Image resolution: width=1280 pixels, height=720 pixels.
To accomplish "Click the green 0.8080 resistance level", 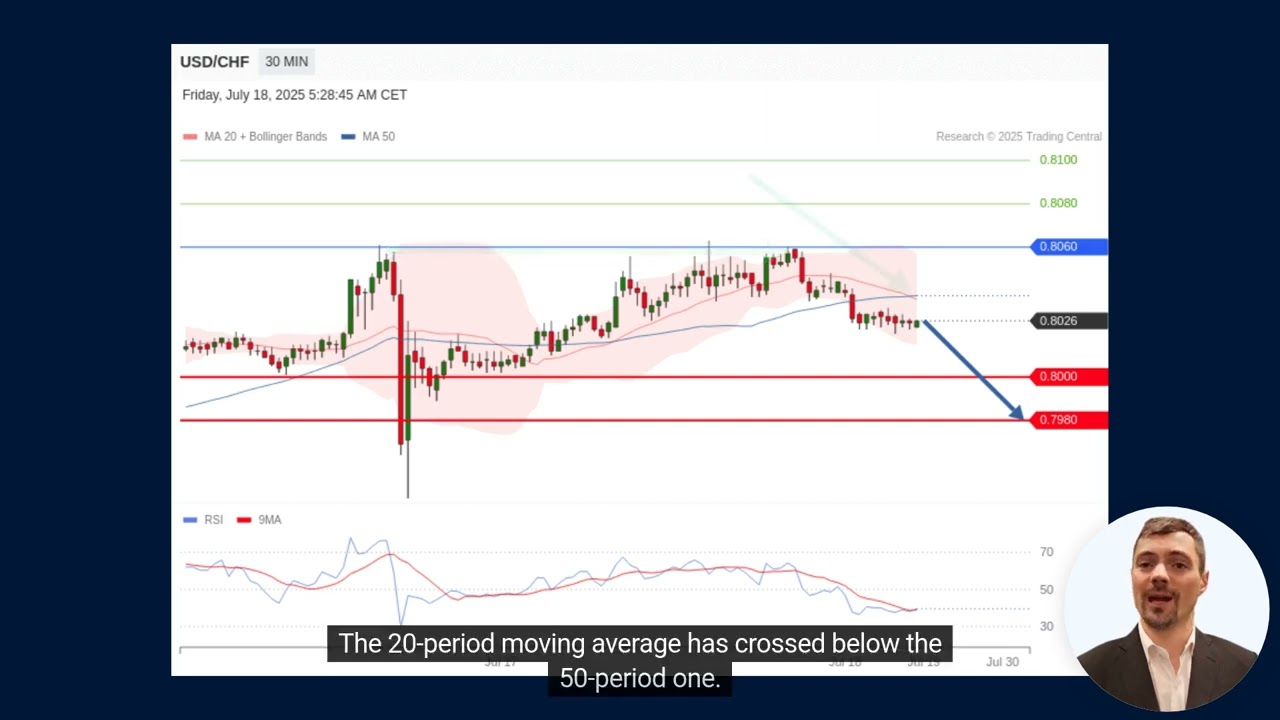I will pyautogui.click(x=1058, y=203).
